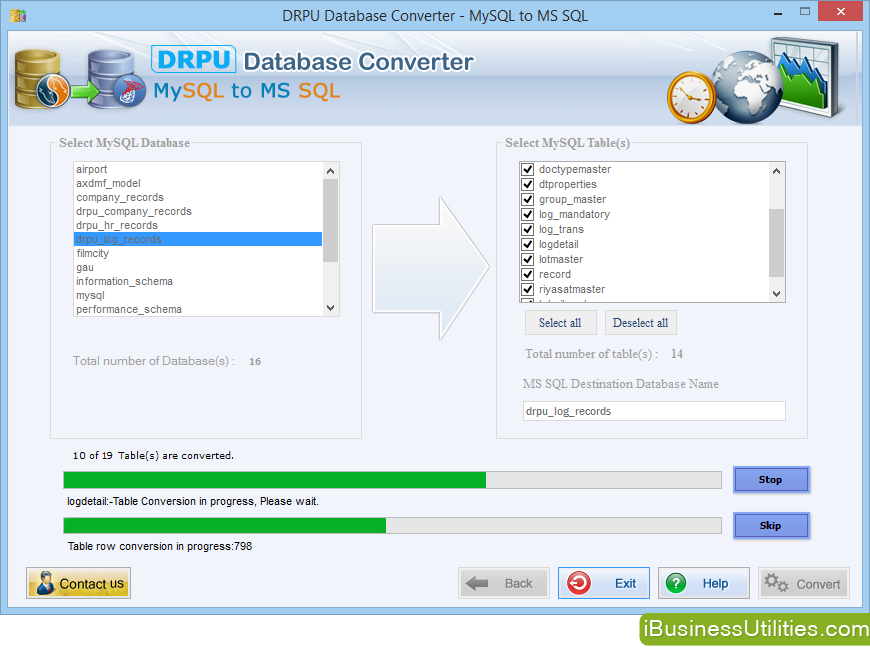The image size is (870, 650).
Task: Select the company_records database
Action: click(x=198, y=197)
